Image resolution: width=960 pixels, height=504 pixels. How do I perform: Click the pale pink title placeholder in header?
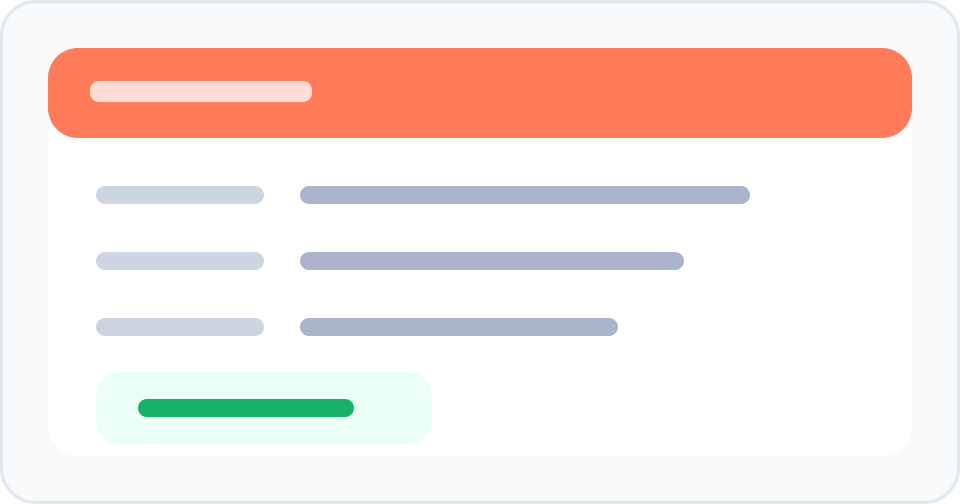tap(201, 91)
